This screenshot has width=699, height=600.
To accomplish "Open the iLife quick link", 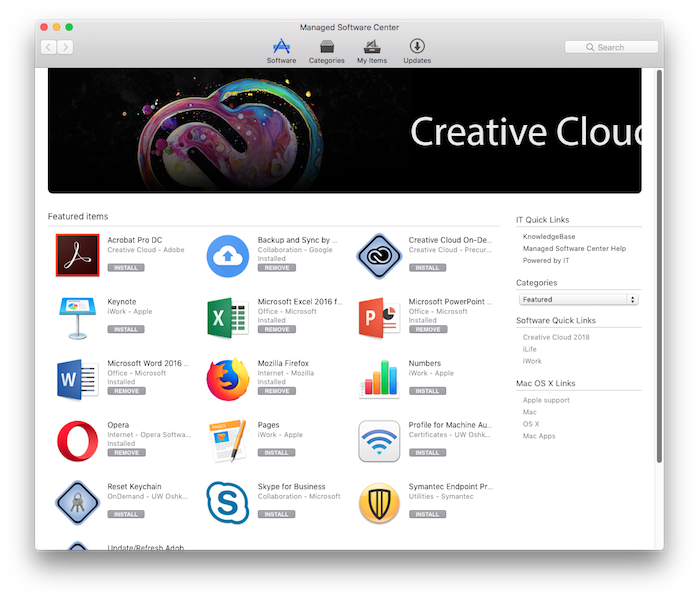I will coord(530,349).
